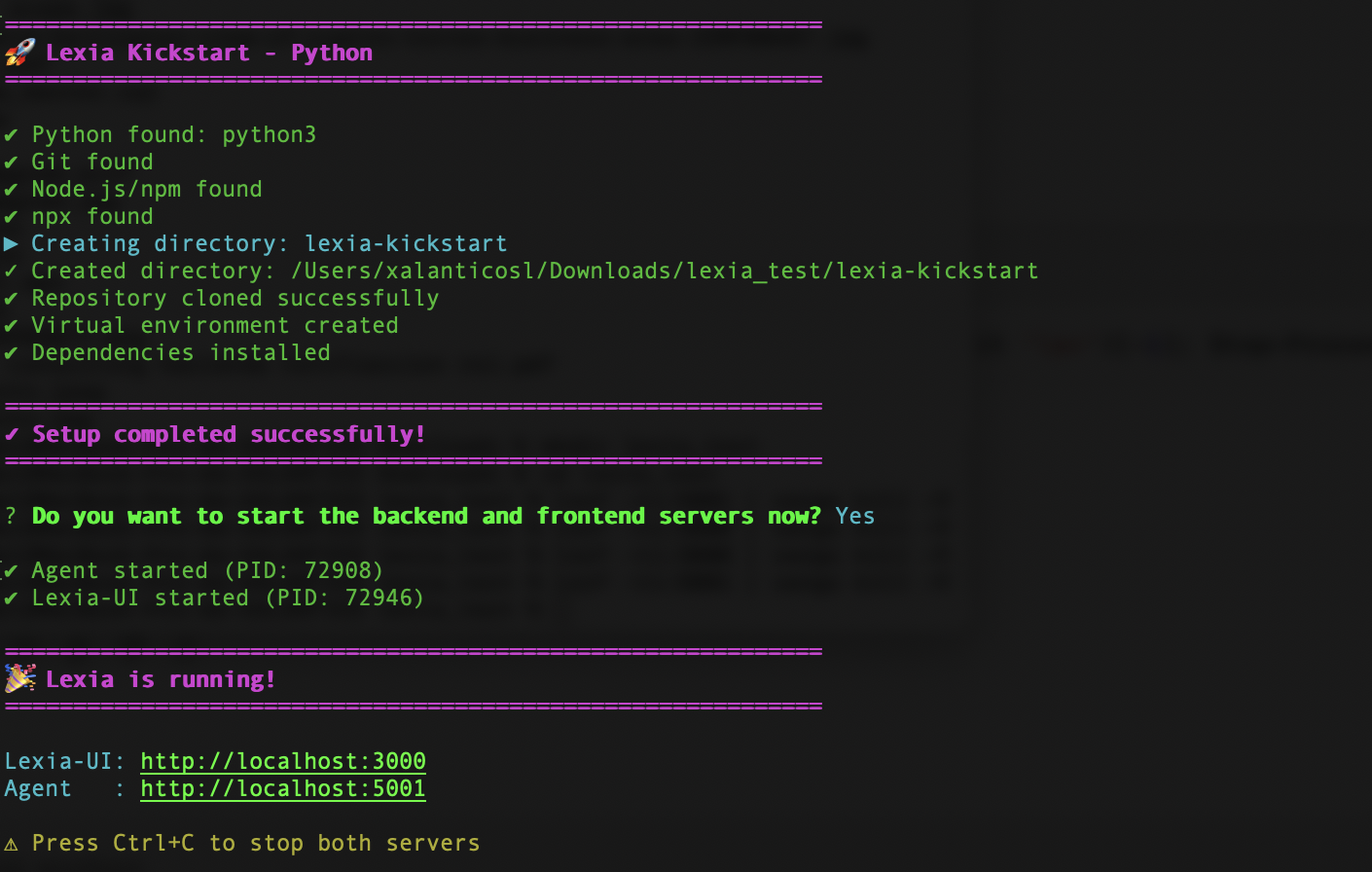This screenshot has width=1372, height=872.
Task: Click the checkmark beside Git found
Action: [11, 162]
